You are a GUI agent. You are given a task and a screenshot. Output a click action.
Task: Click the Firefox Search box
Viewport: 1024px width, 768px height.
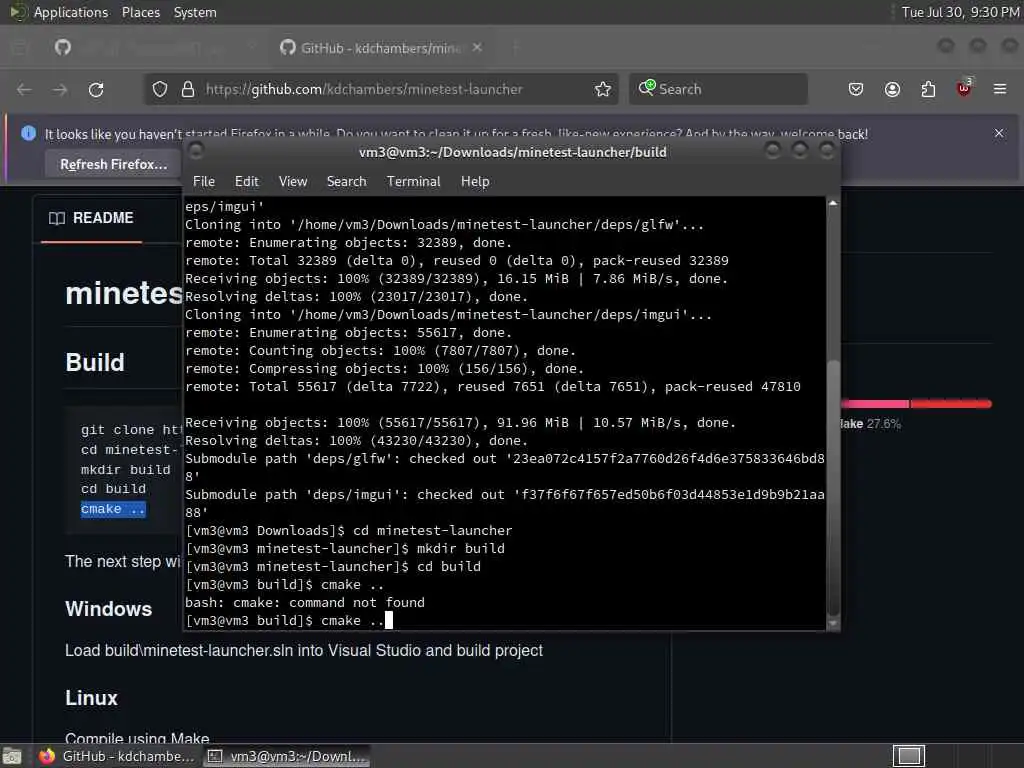click(718, 89)
